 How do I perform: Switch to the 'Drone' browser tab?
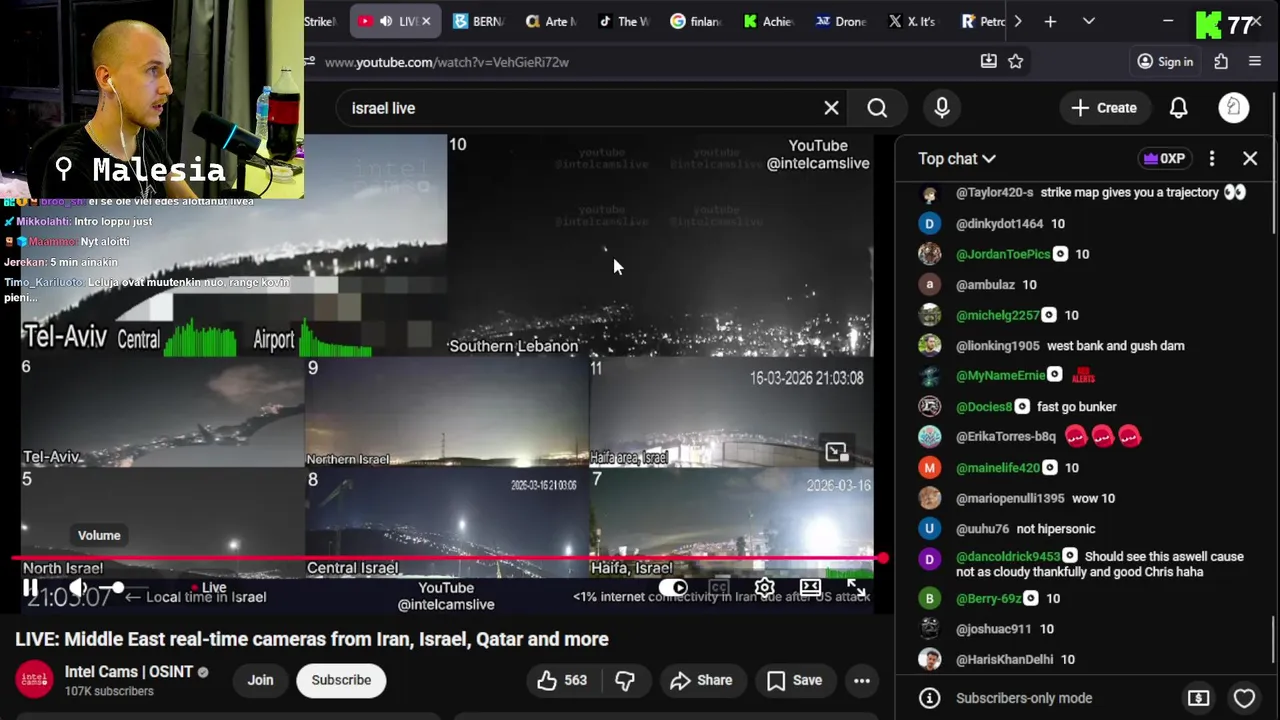tap(841, 21)
